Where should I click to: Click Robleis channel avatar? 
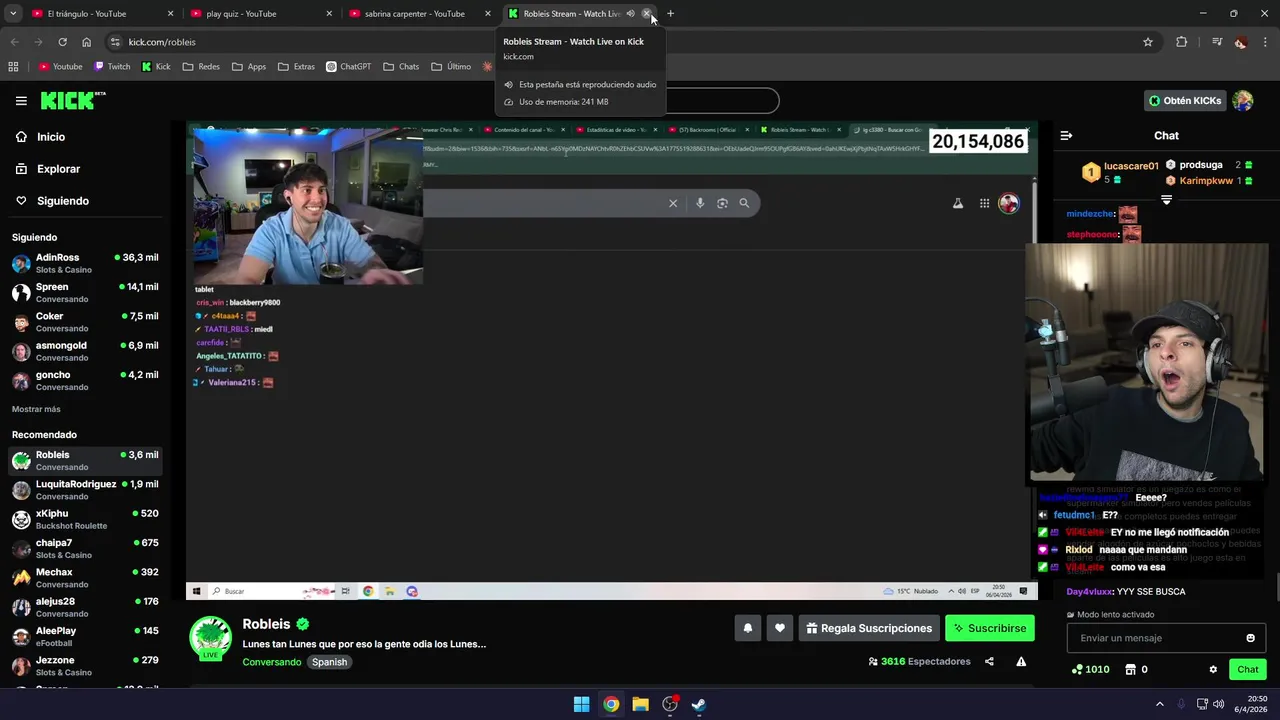point(210,638)
